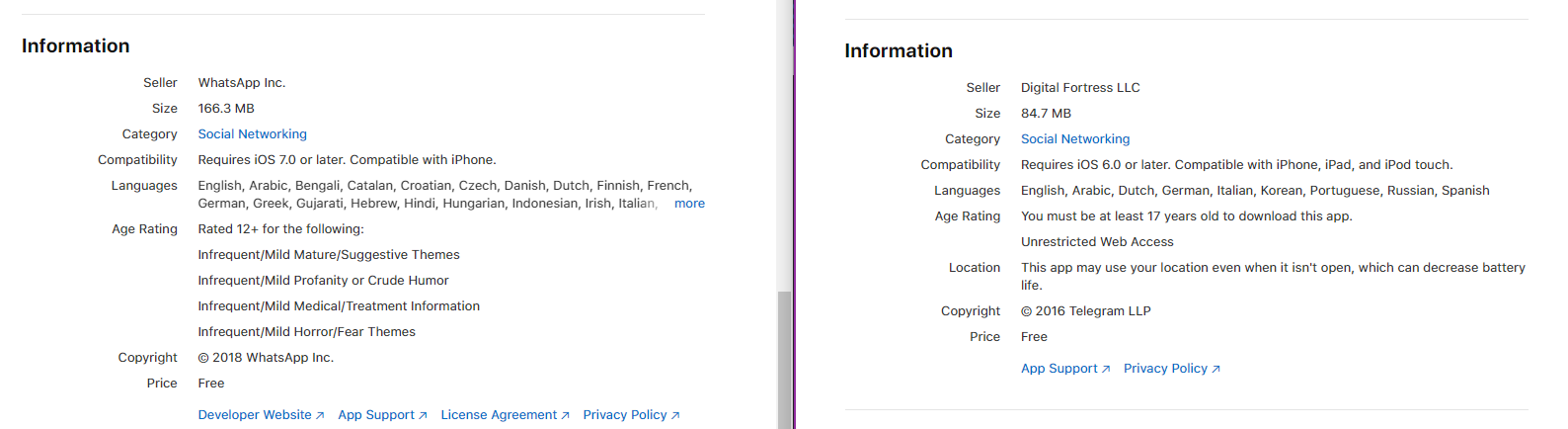Open Privacy Policy link under Telegram info

pyautogui.click(x=1165, y=369)
